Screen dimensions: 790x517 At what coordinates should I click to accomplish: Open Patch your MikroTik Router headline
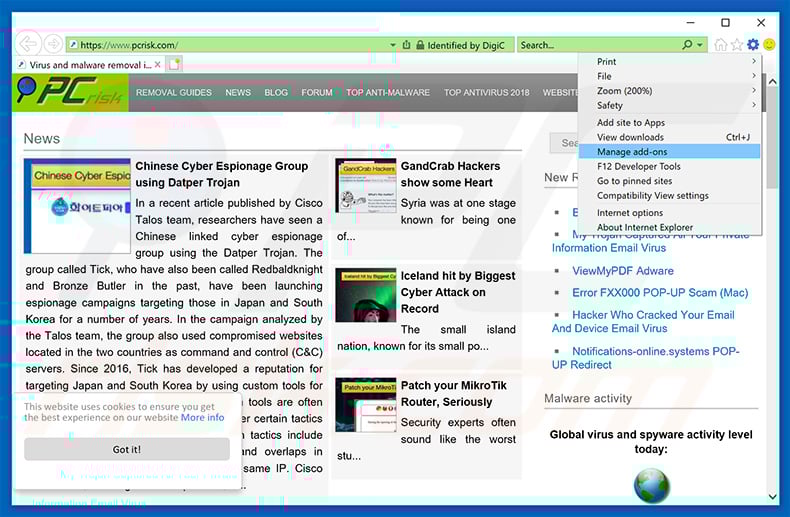pos(453,394)
